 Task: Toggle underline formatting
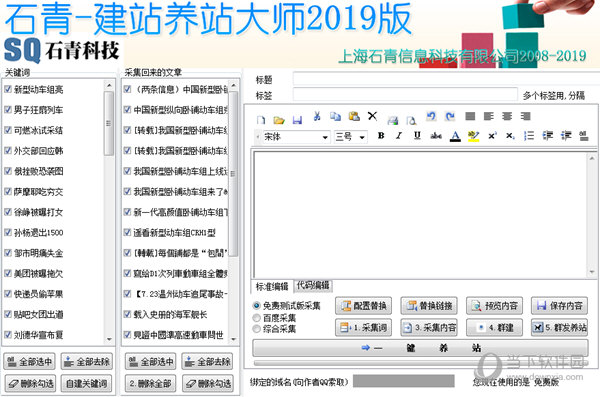click(x=417, y=136)
